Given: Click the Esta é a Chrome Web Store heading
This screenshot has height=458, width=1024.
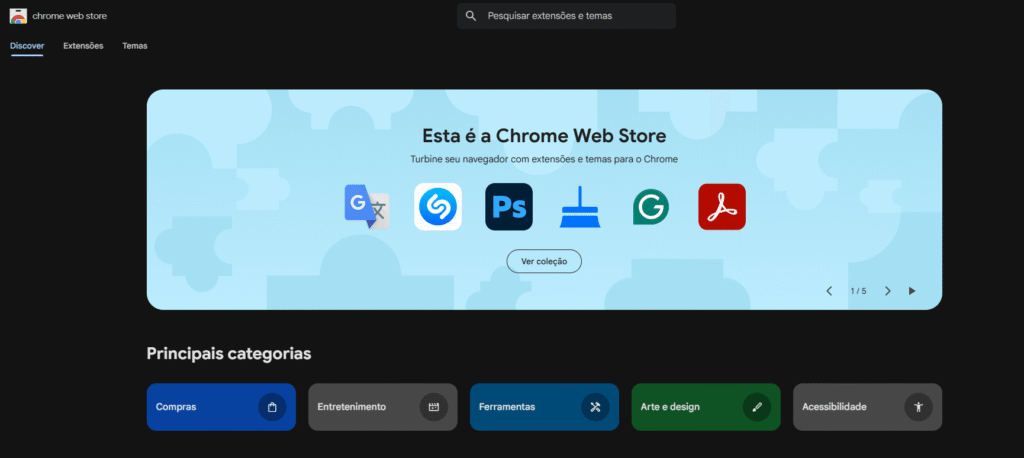Looking at the screenshot, I should (544, 136).
